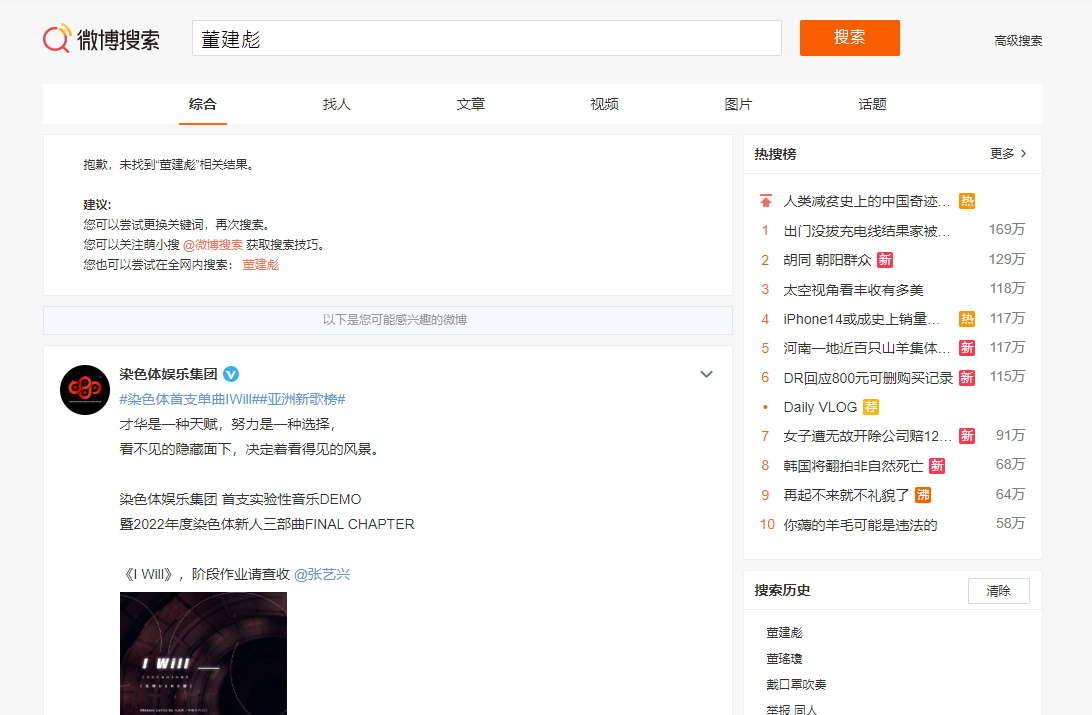Viewport: 1092px width, 715px height.
Task: Expand the post options chevron menu
Action: click(x=706, y=374)
